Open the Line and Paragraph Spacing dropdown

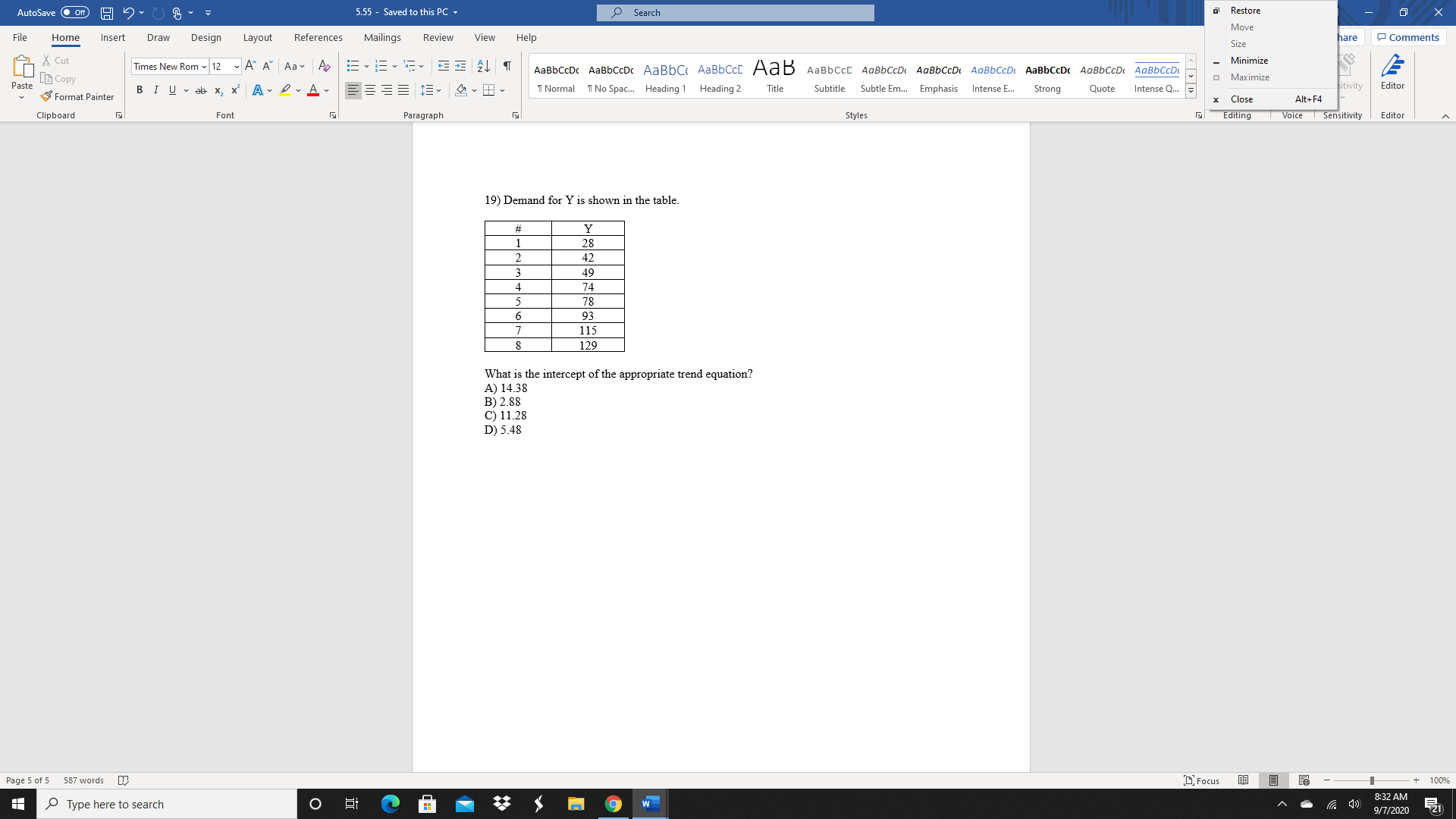431,89
